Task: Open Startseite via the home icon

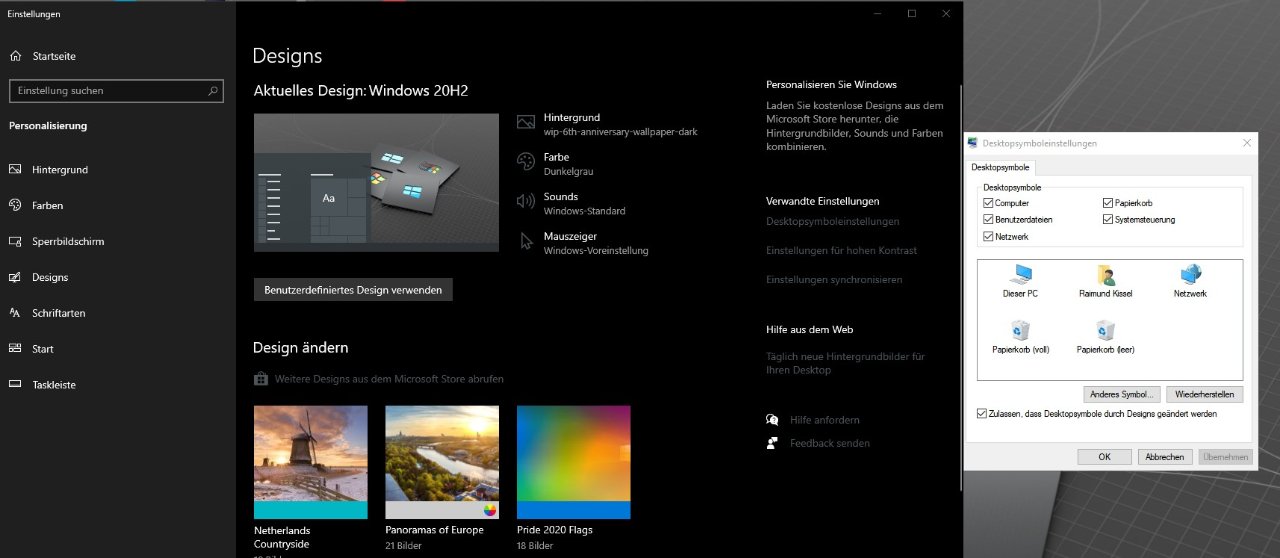Action: click(15, 56)
